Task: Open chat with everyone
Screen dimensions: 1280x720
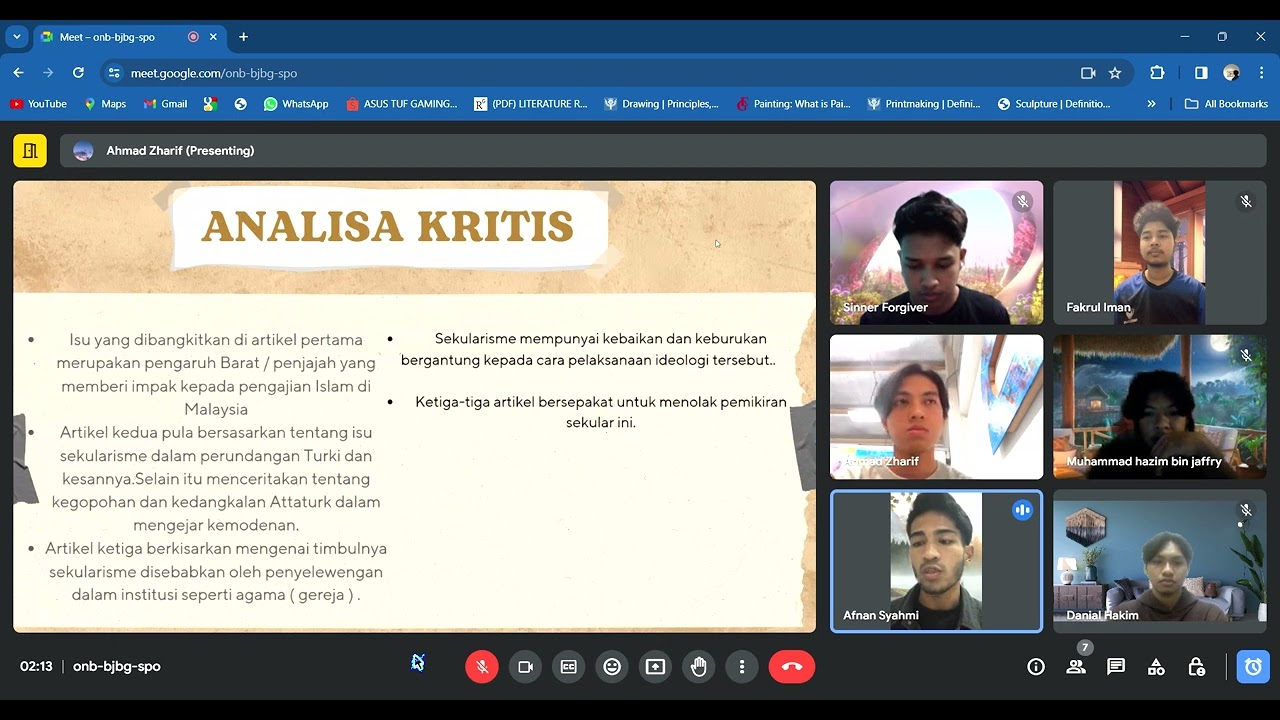Action: [x=1116, y=667]
